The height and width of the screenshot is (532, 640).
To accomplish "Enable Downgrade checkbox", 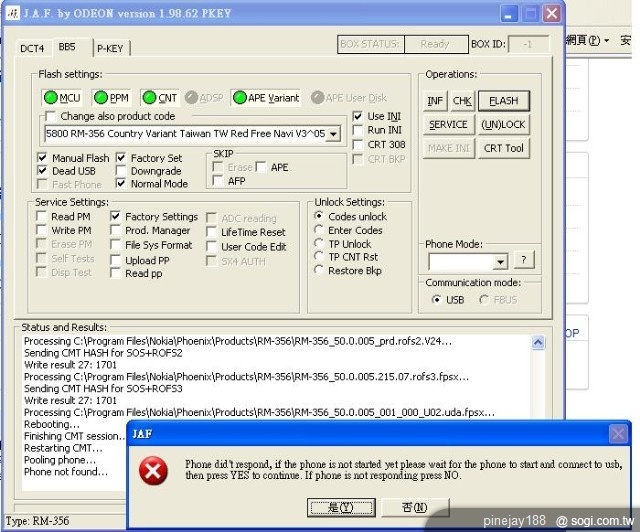I will click(120, 171).
